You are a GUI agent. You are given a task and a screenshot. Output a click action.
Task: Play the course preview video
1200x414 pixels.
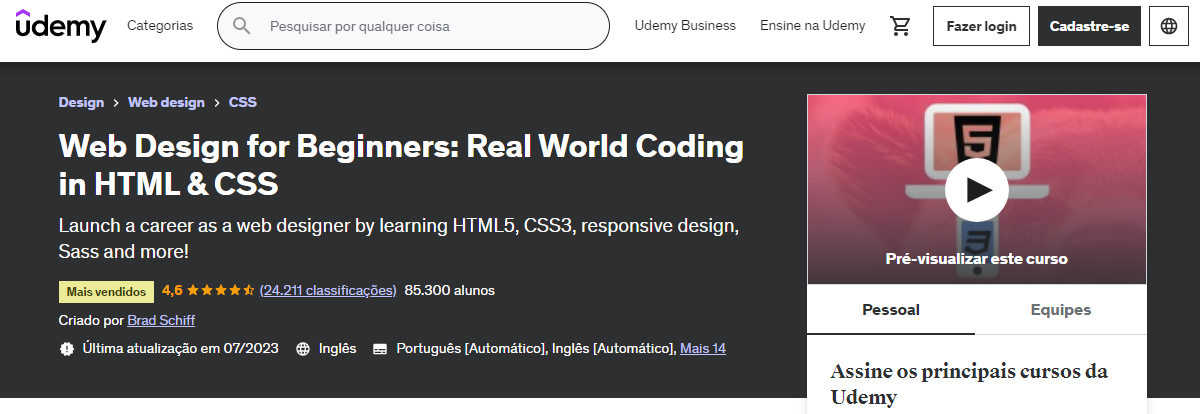click(976, 189)
